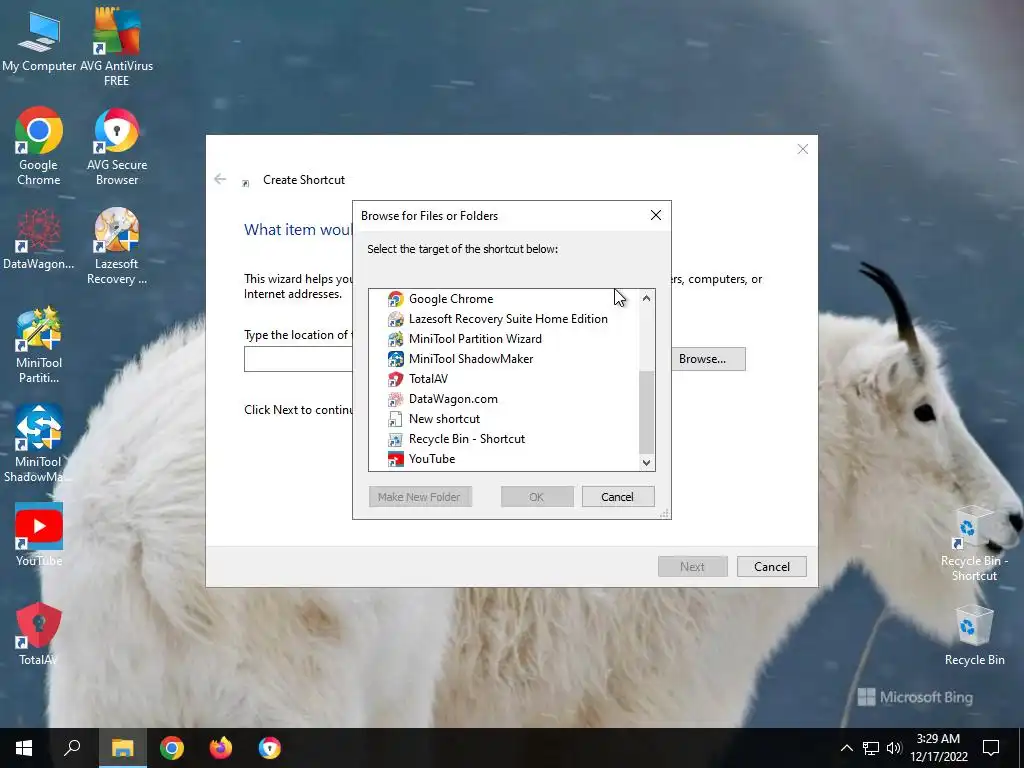The image size is (1024, 768).
Task: Choose Recycle Bin - Shortcut in list
Action: point(456,439)
